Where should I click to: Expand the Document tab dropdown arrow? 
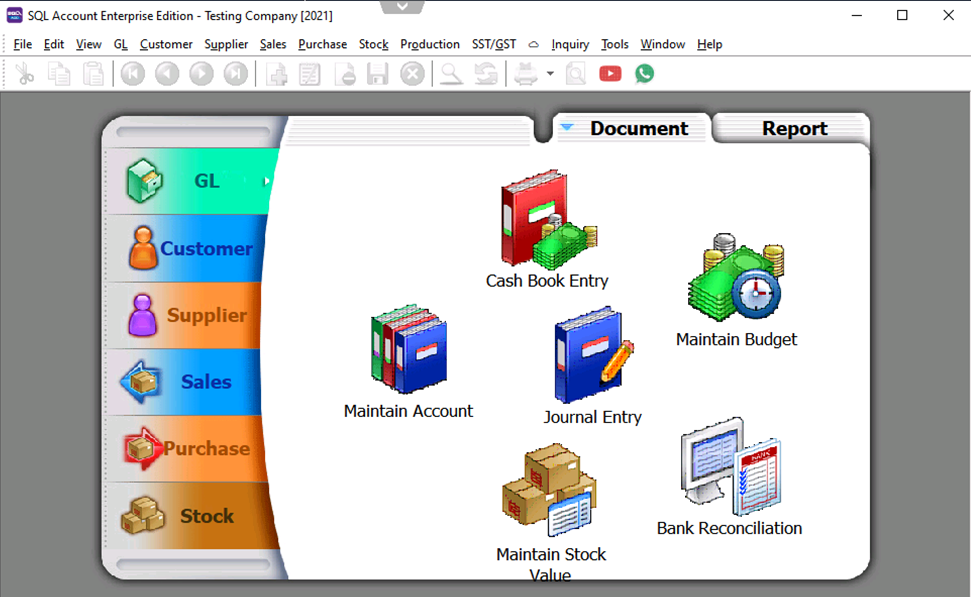point(567,128)
